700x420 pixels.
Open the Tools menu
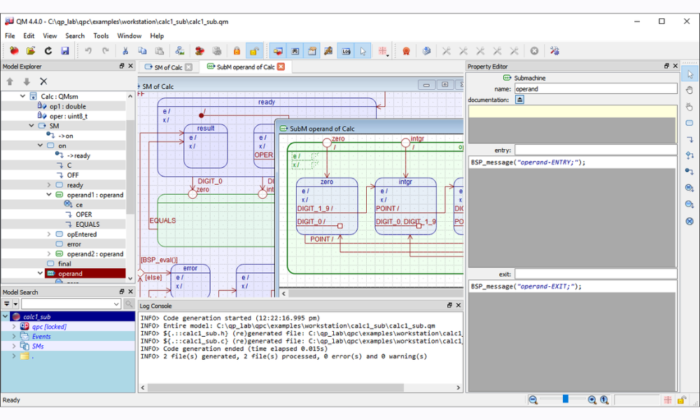pos(101,36)
